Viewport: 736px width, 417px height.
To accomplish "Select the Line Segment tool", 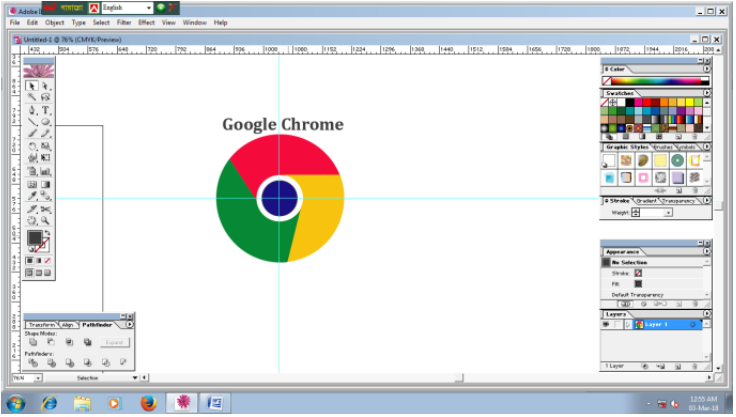I will 31,122.
